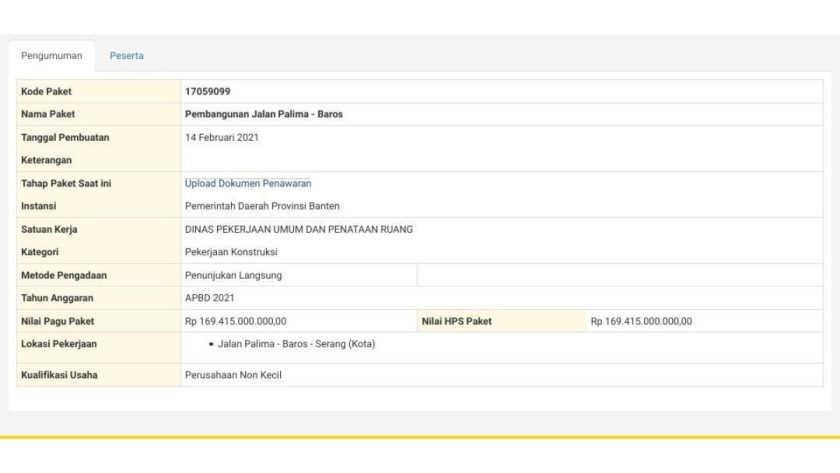The width and height of the screenshot is (840, 473).
Task: Click the date 14 Februari 2021
Action: pyautogui.click(x=221, y=137)
